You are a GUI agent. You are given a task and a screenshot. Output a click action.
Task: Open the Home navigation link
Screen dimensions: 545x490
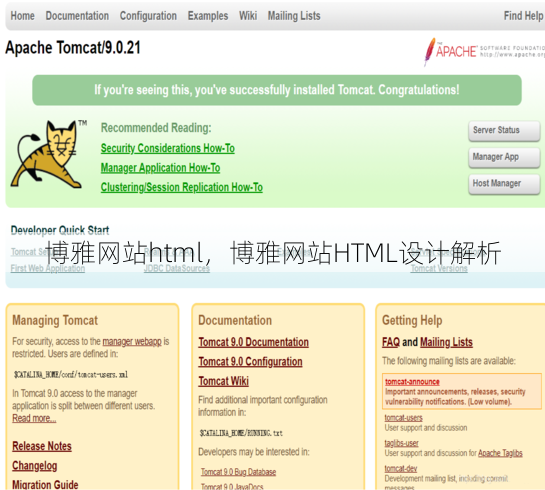coord(23,16)
